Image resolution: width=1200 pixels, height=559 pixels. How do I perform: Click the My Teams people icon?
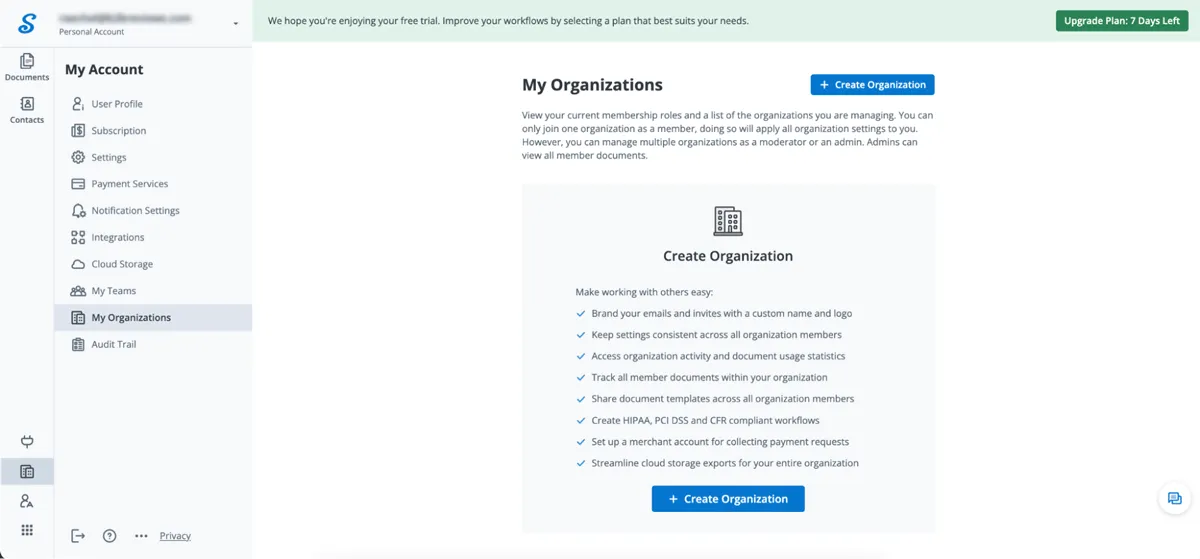click(78, 291)
